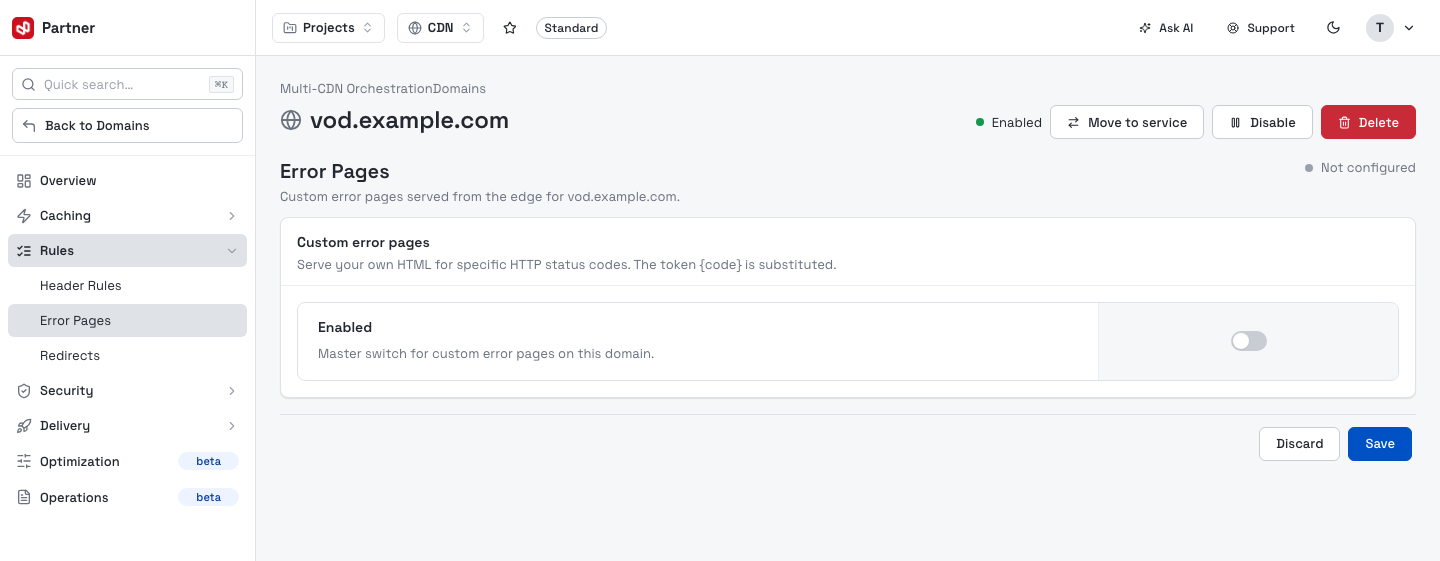This screenshot has width=1440, height=561.
Task: Expand the Delivery section chevron
Action: click(232, 426)
